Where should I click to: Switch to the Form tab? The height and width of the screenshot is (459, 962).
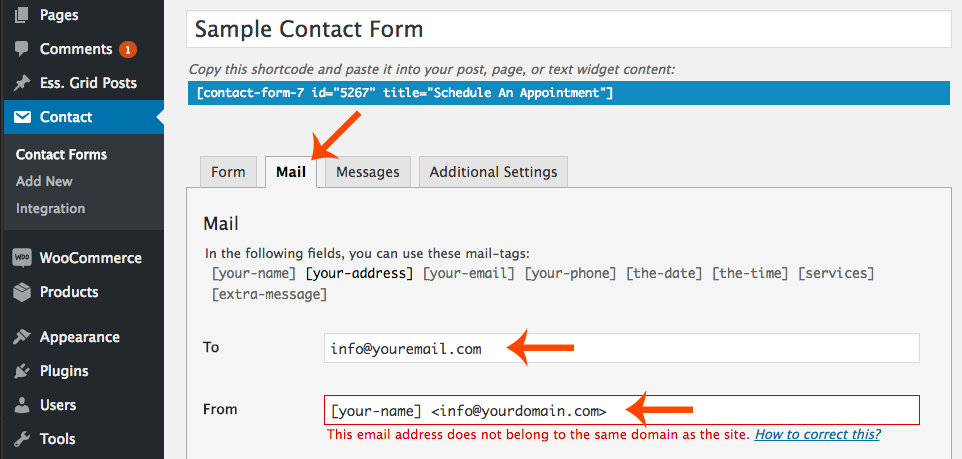[x=228, y=172]
